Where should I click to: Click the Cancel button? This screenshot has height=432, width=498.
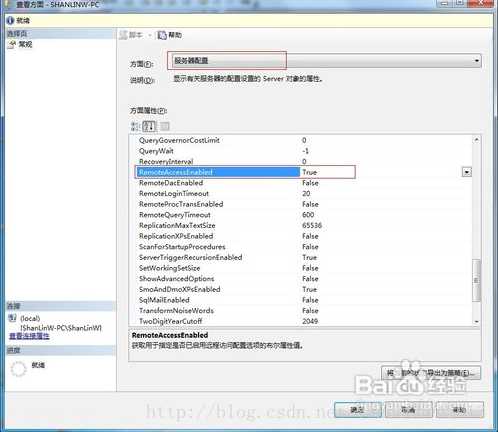tap(409, 409)
